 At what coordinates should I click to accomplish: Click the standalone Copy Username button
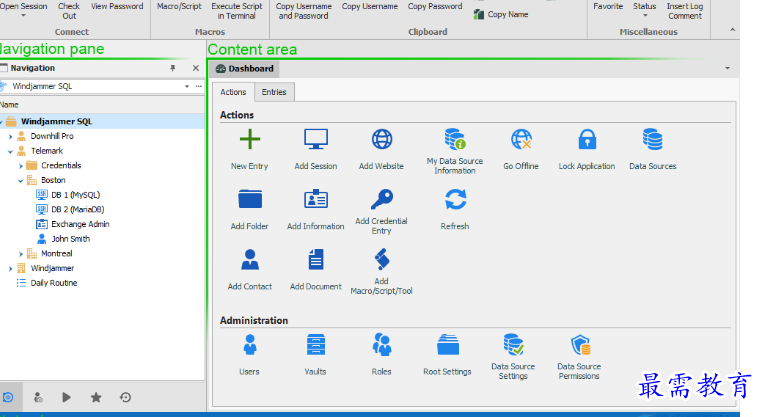(x=370, y=6)
